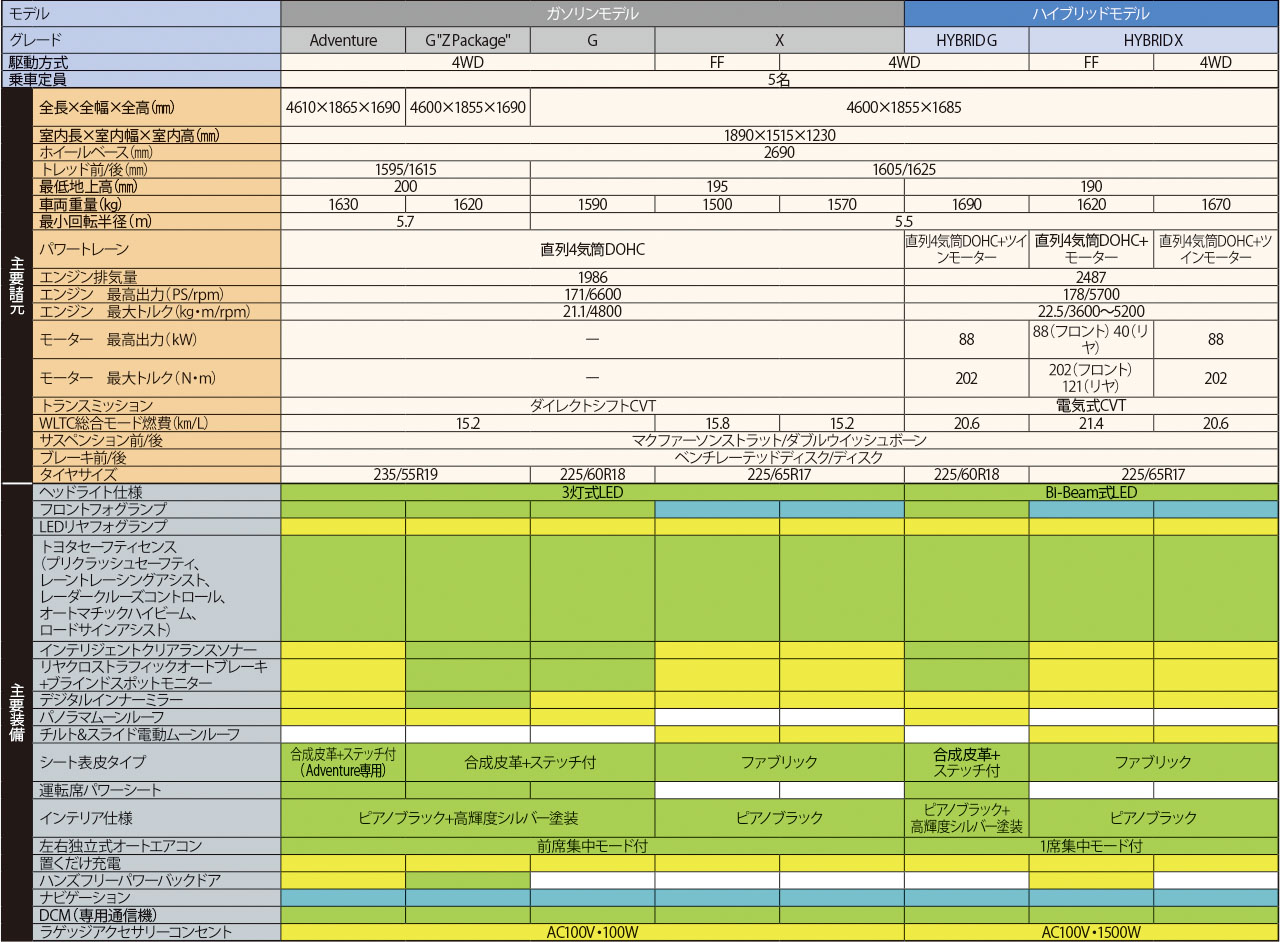
Task: Click the トランスミッション row label
Action: coord(157,406)
